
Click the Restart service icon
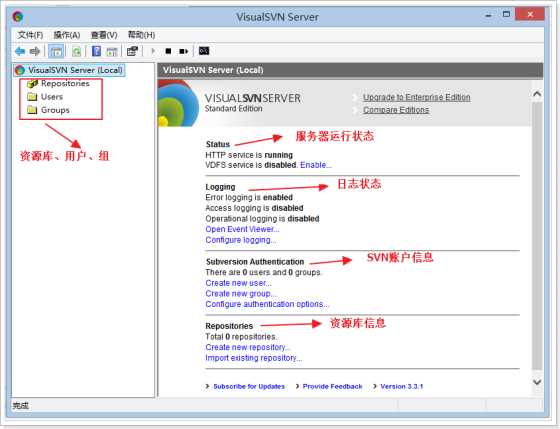coord(184,51)
